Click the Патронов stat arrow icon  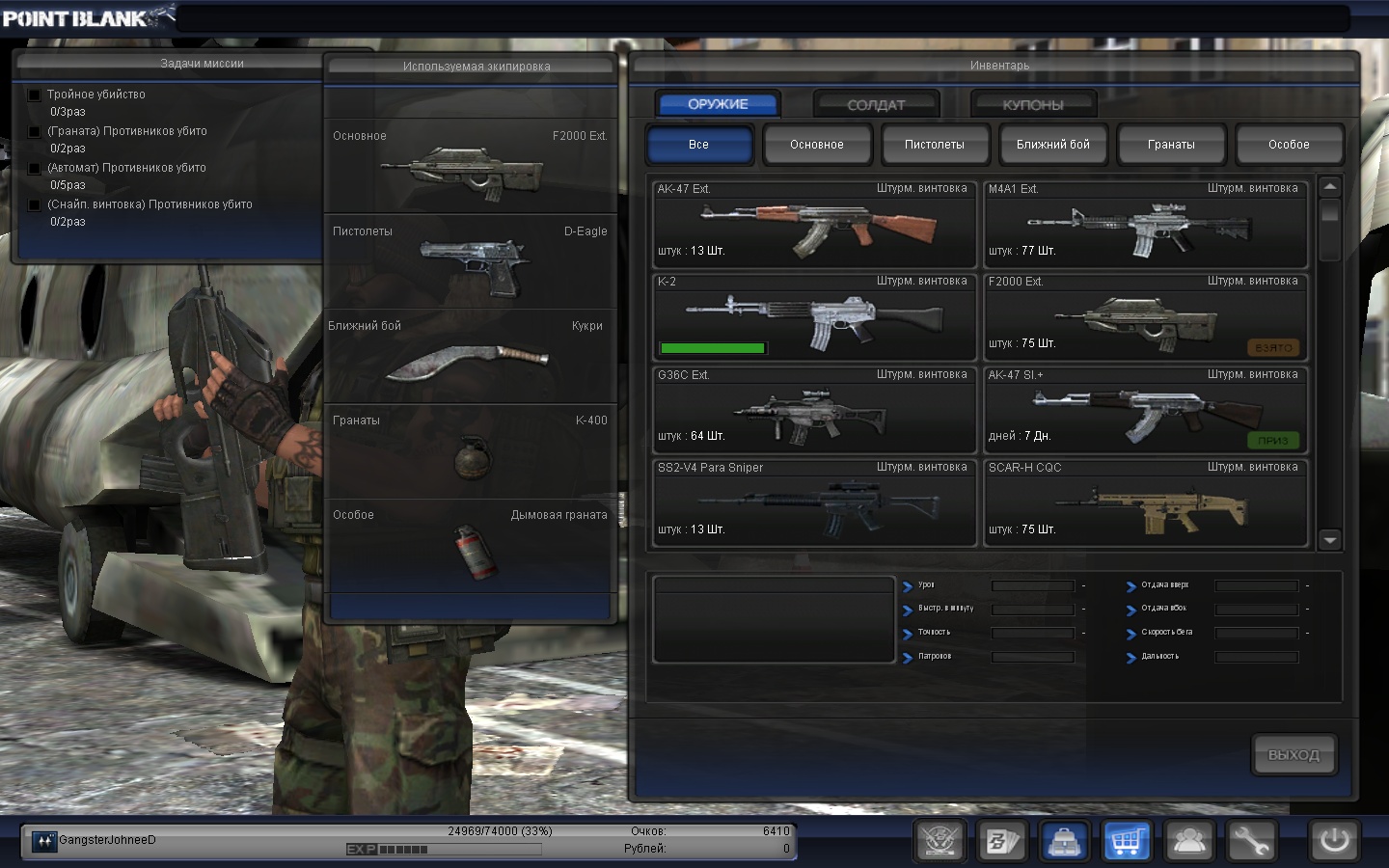click(908, 657)
